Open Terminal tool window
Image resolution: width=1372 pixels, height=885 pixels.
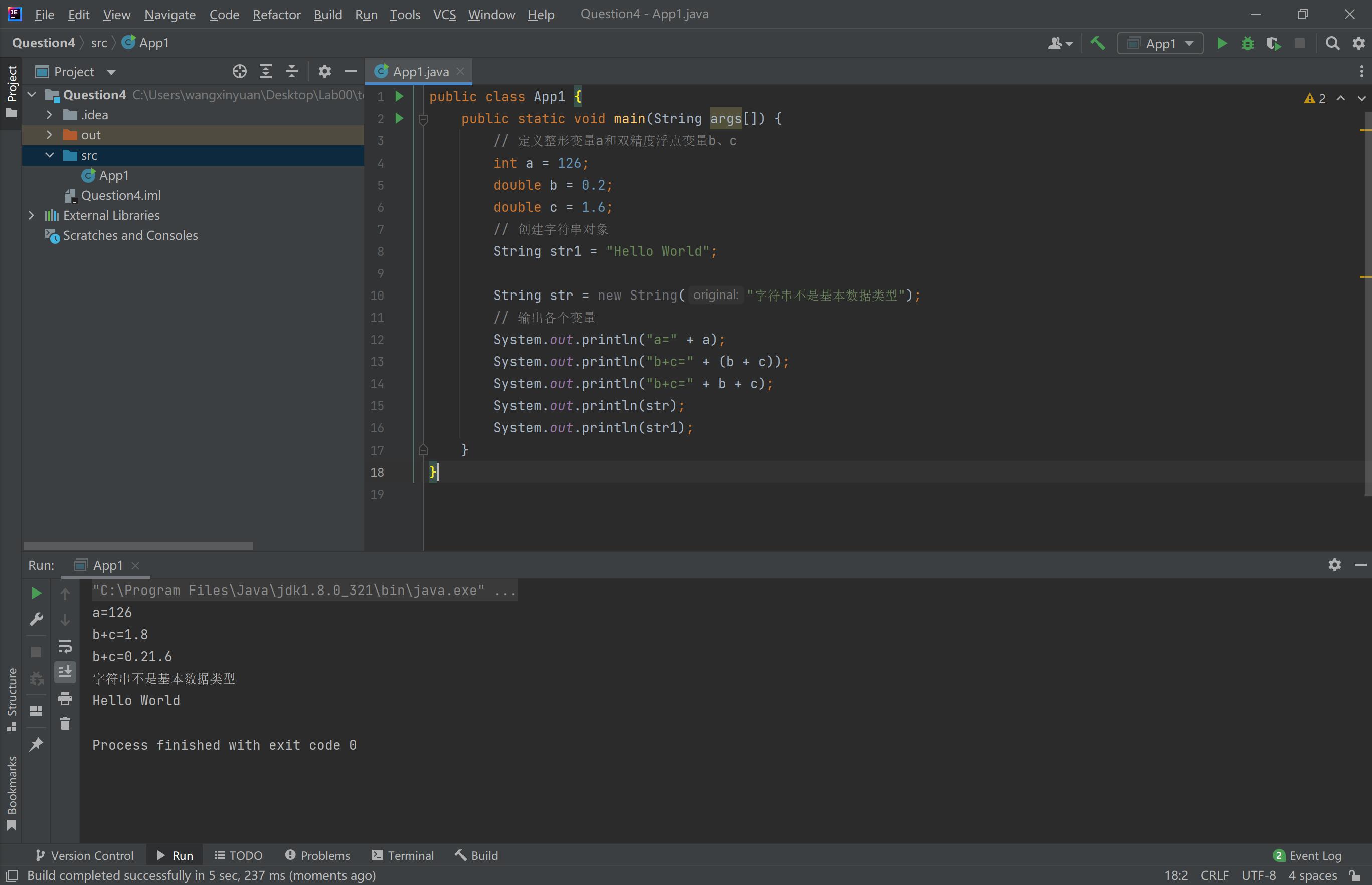tap(403, 856)
